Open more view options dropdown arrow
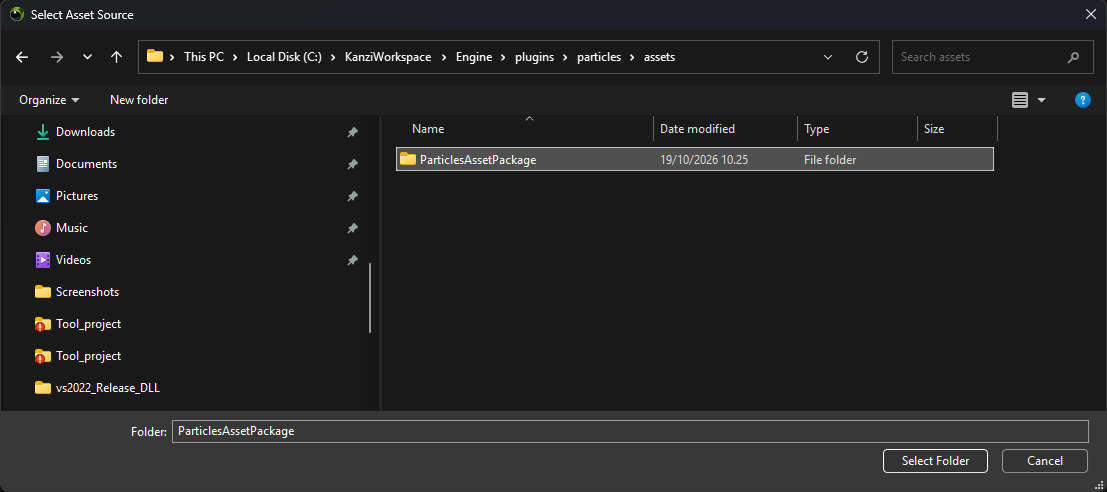 tap(1041, 100)
